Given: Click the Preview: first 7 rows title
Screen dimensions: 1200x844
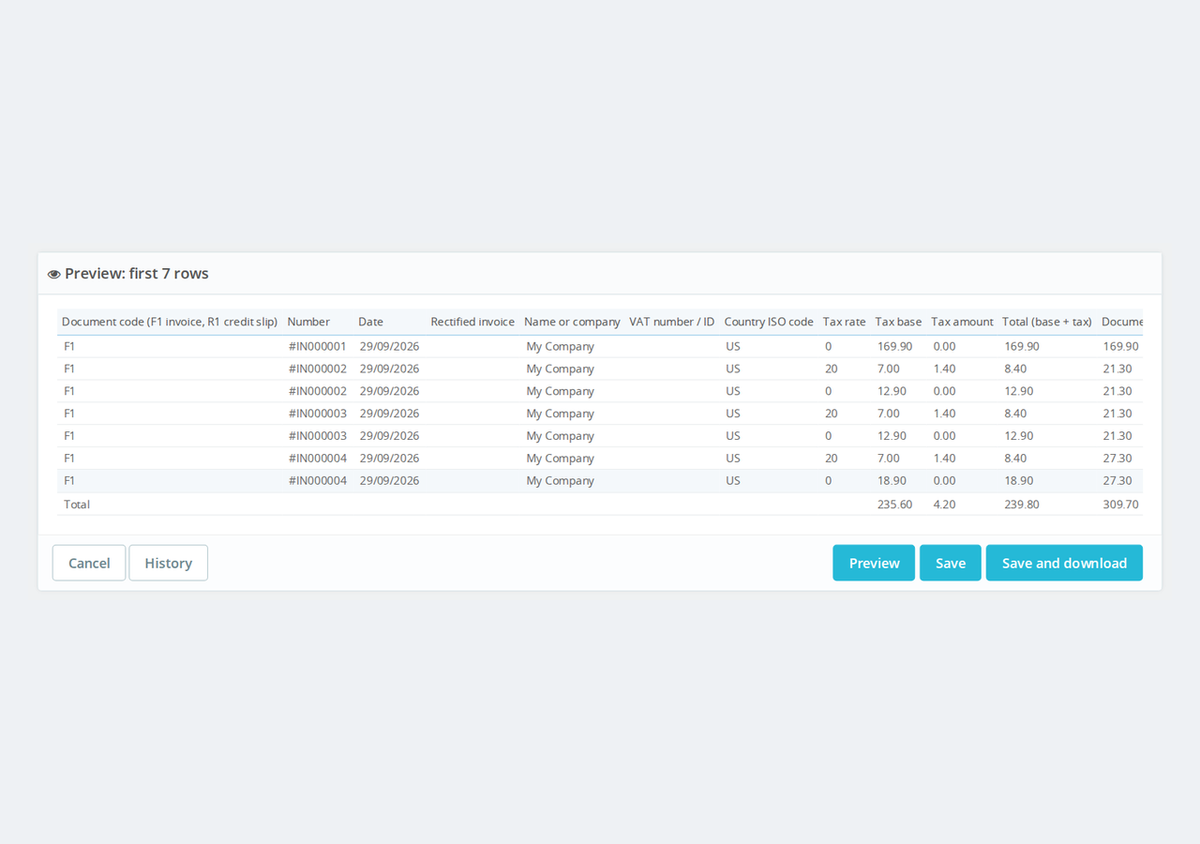Looking at the screenshot, I should [137, 274].
